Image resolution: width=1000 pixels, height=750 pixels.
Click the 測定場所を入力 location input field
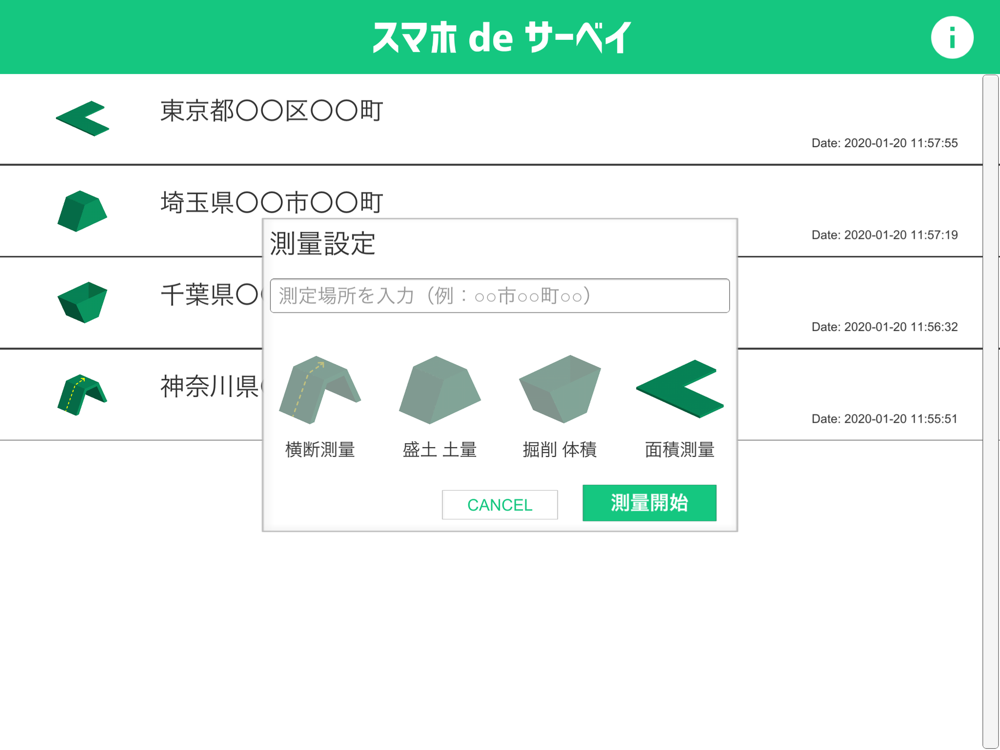499,296
